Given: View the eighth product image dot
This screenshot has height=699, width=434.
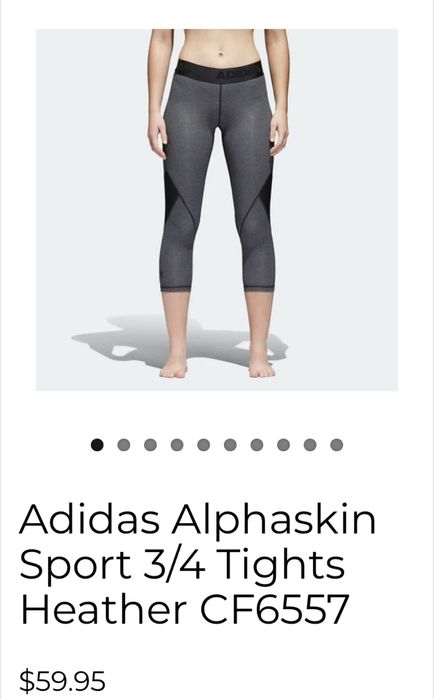Looking at the screenshot, I should (283, 445).
